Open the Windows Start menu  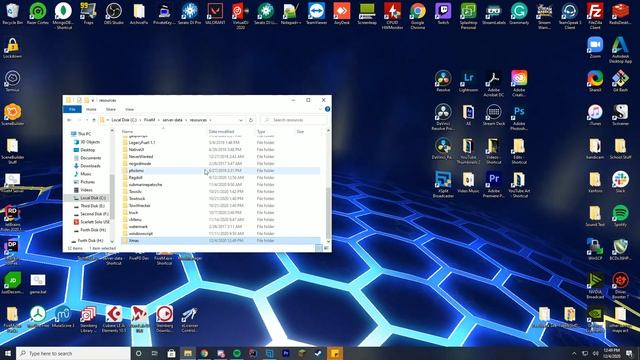(x=8, y=353)
